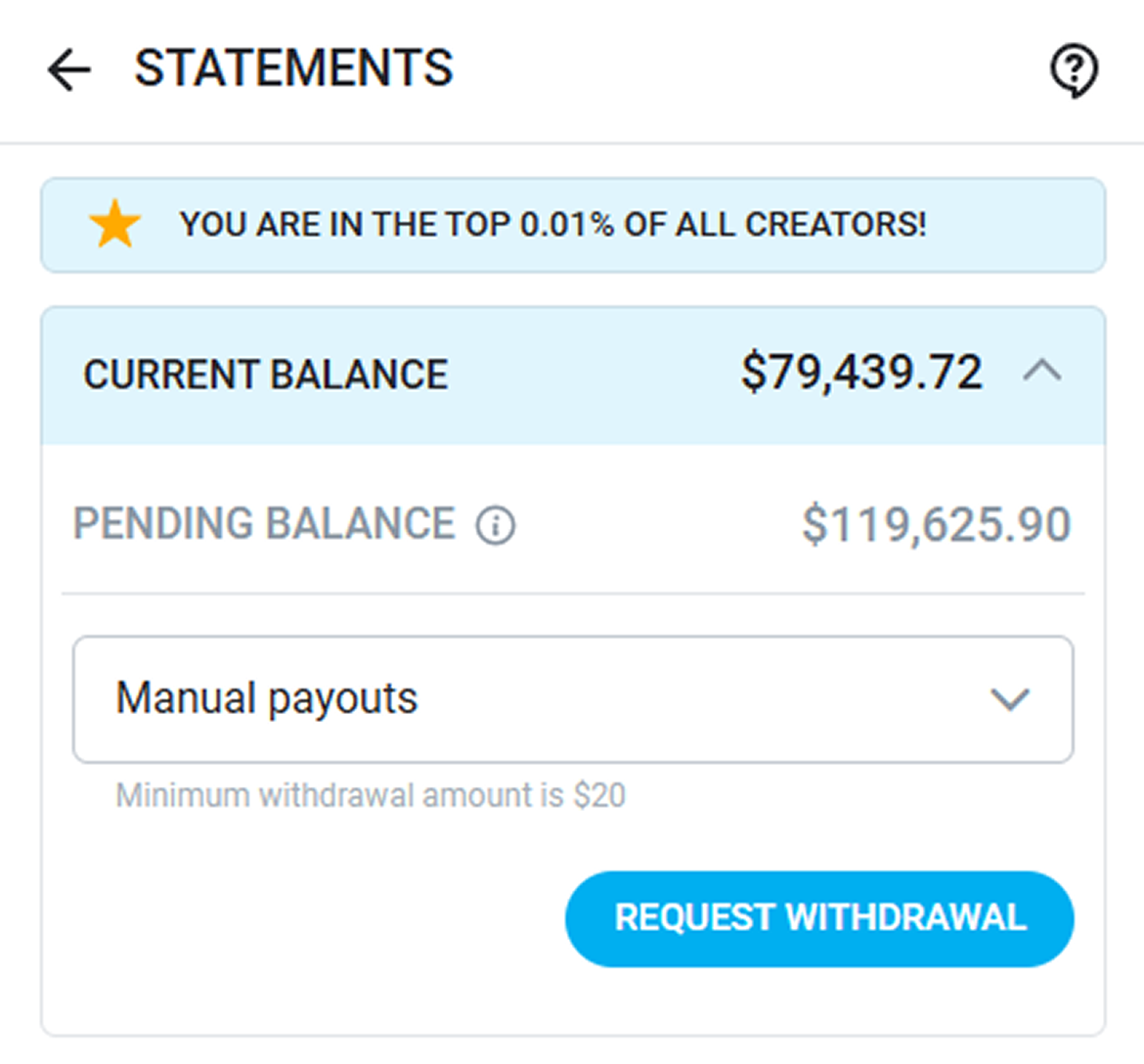This screenshot has height=1064, width=1144.
Task: Click the STATEMENTS page title
Action: click(293, 68)
